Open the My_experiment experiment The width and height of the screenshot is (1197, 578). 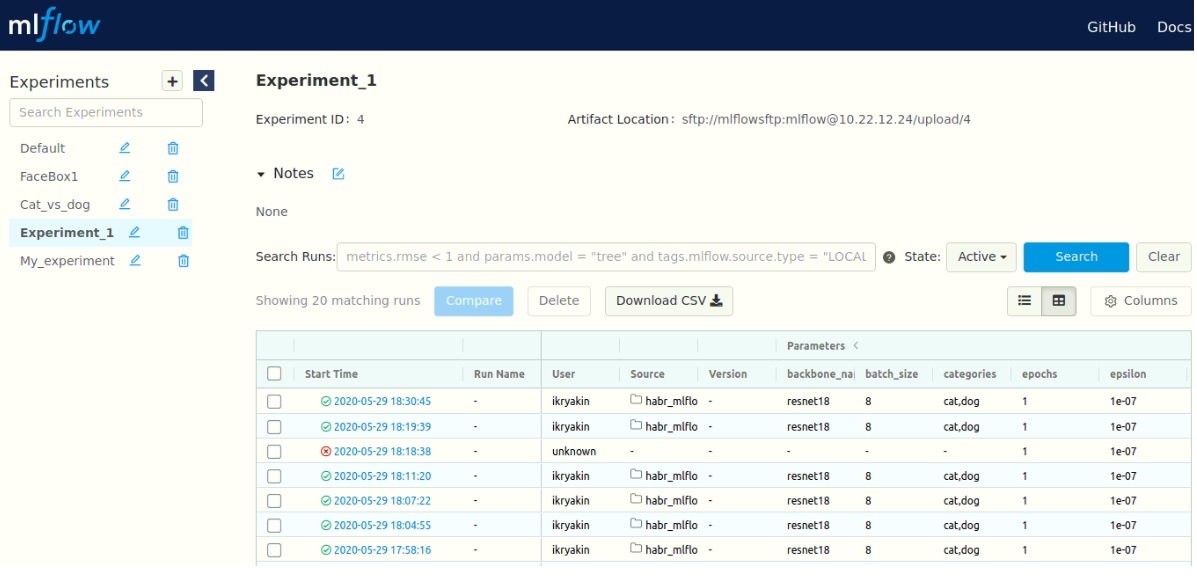(x=67, y=261)
